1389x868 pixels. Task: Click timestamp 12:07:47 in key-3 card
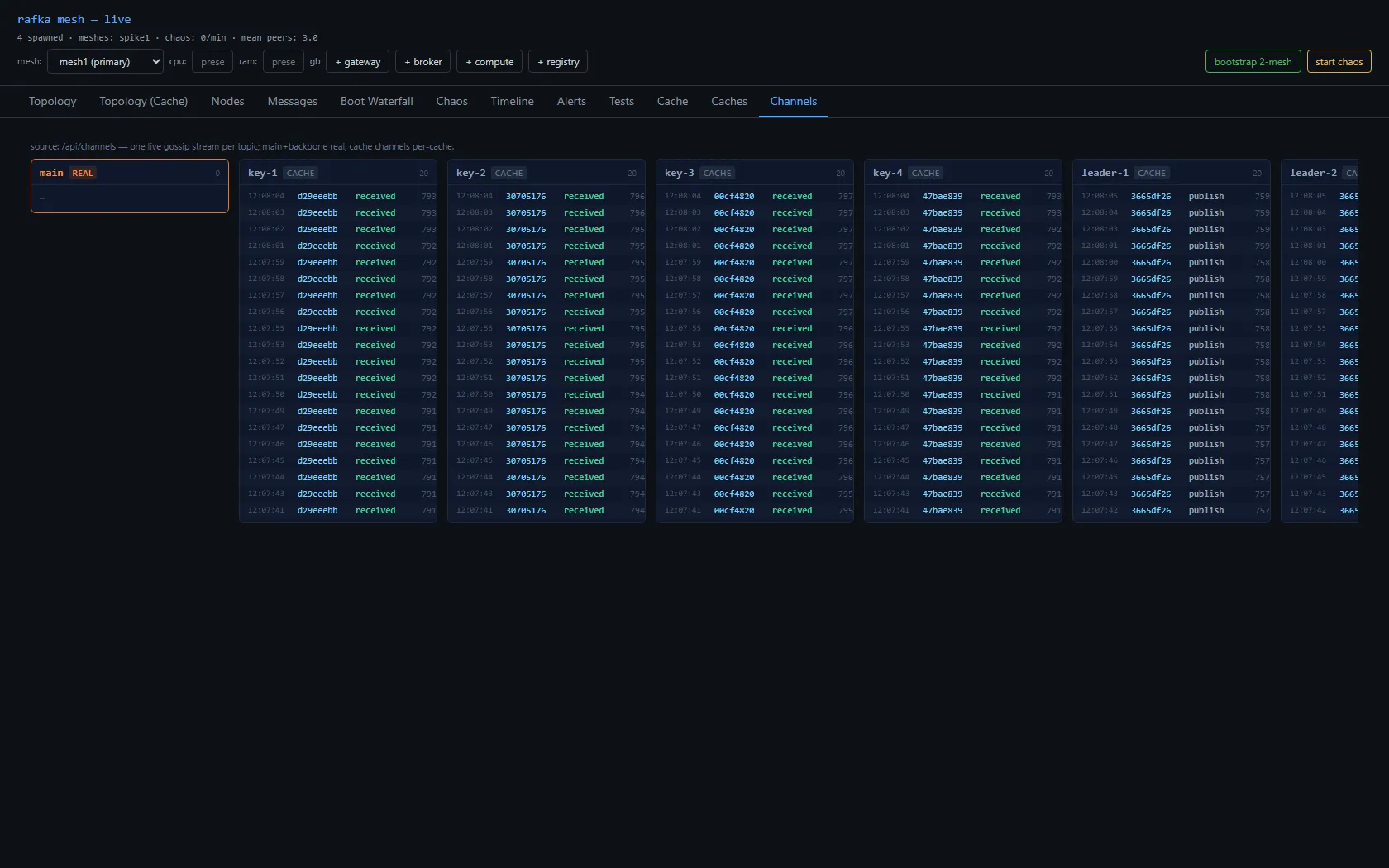(x=683, y=427)
